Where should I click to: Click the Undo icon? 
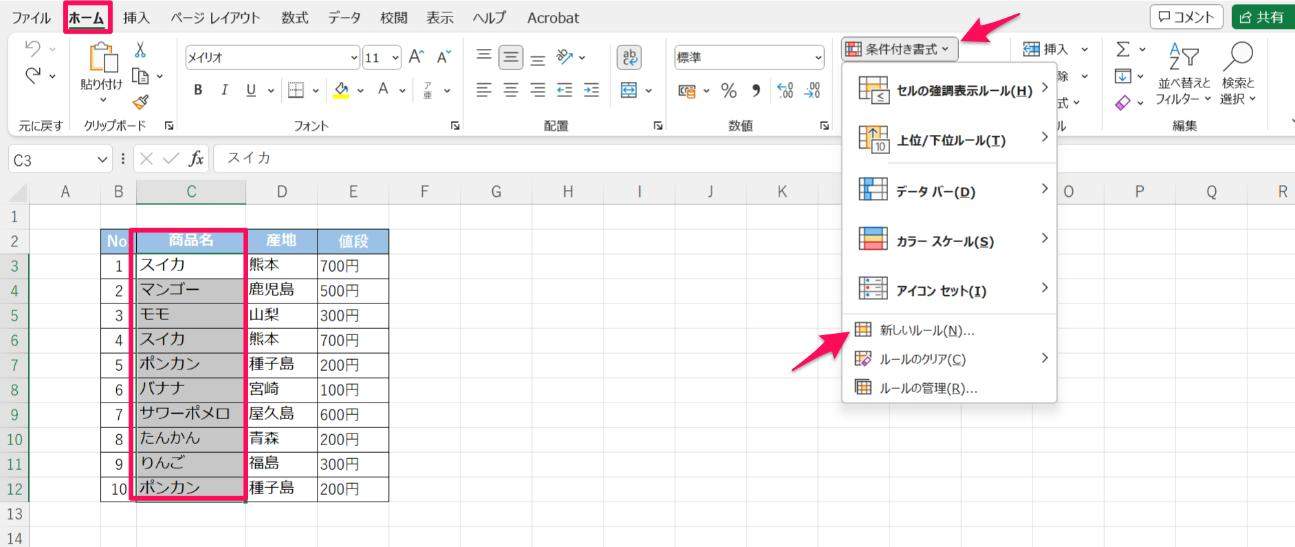[32, 48]
